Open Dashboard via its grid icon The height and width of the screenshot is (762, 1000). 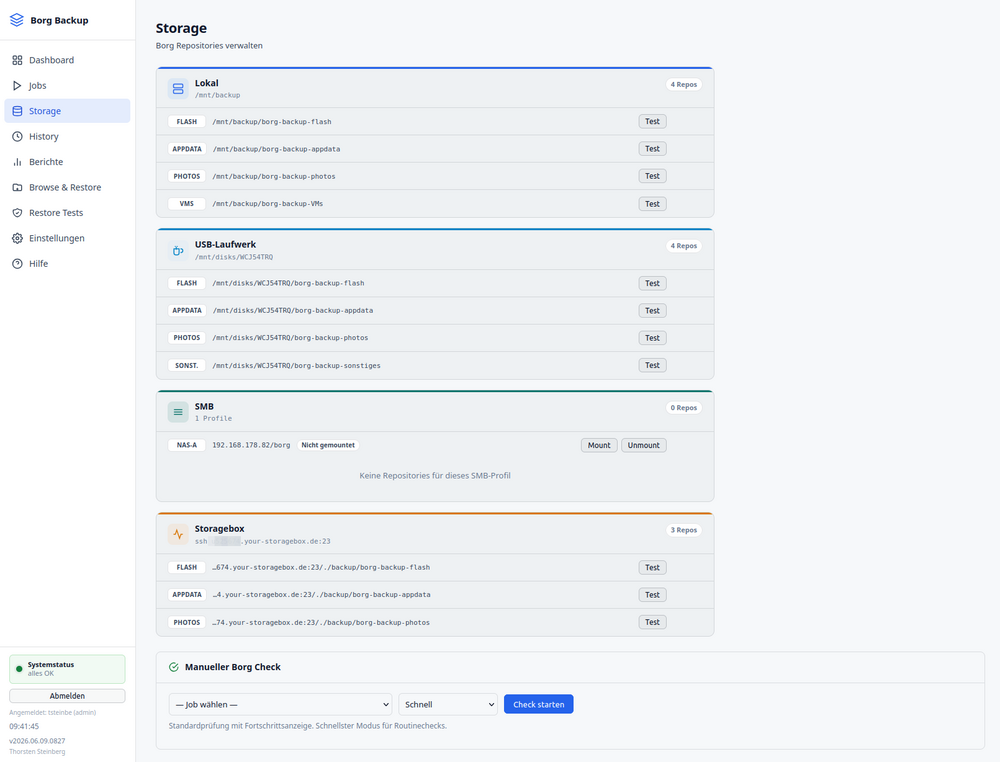pos(17,60)
